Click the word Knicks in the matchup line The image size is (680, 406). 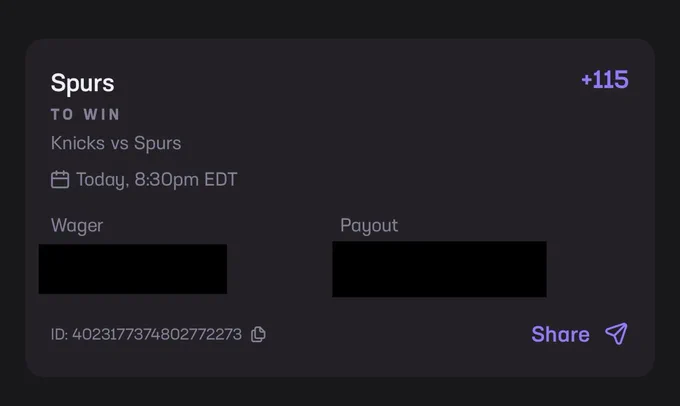[78, 143]
